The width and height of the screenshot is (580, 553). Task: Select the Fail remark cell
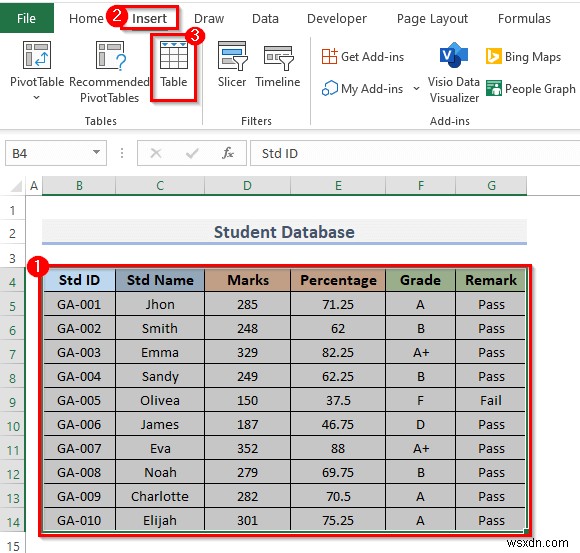491,400
